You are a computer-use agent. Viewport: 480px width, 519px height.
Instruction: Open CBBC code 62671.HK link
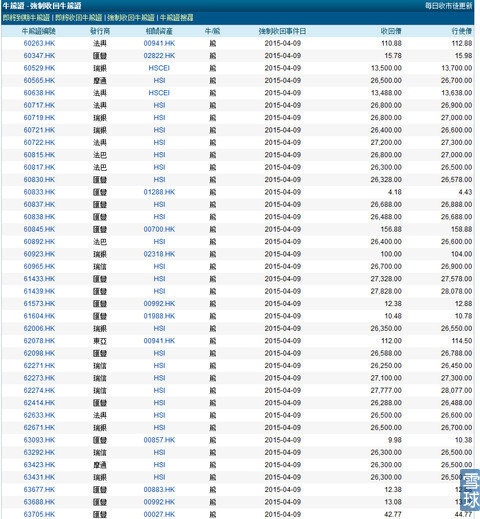39,428
